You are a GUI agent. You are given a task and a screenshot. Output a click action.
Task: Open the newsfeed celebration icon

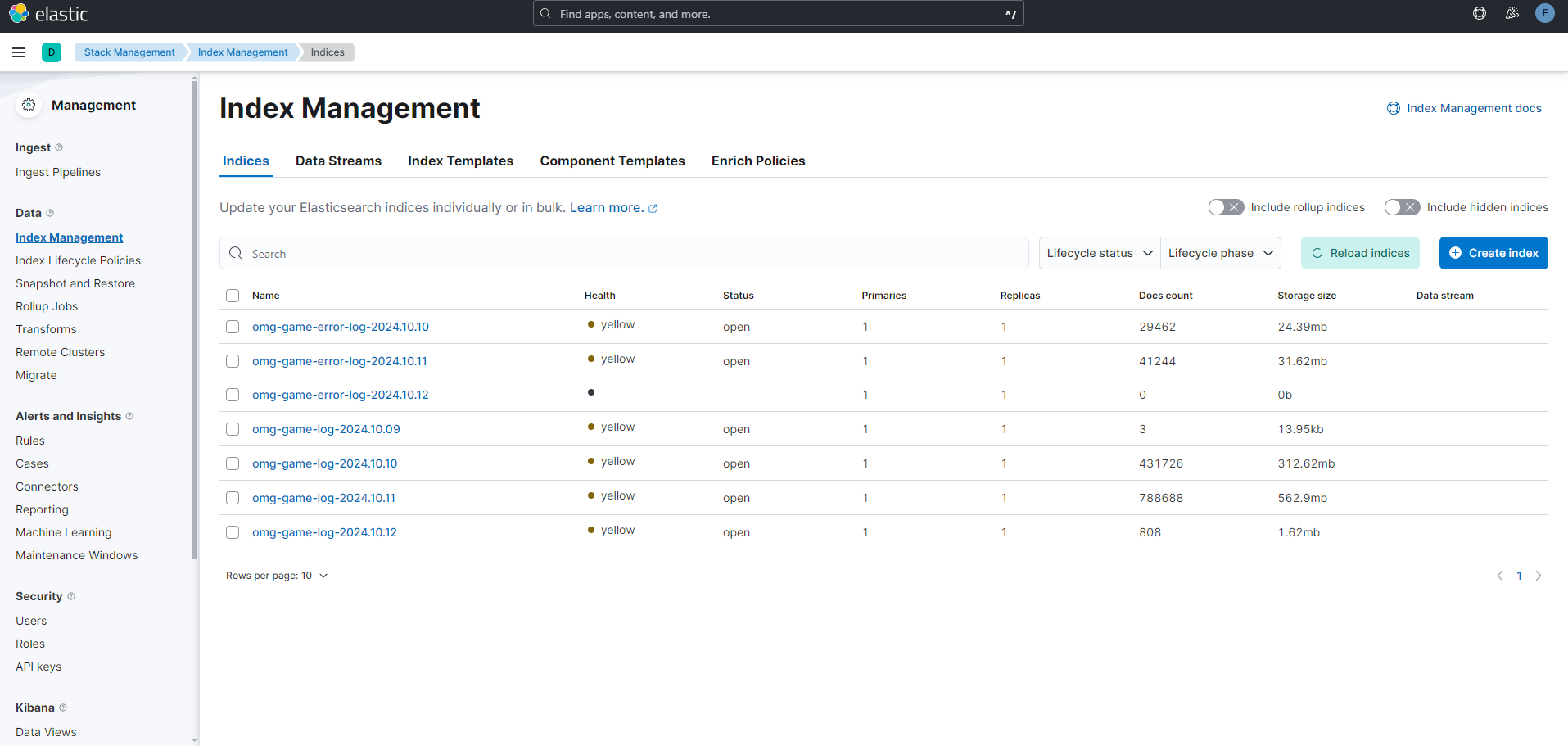pos(1512,13)
